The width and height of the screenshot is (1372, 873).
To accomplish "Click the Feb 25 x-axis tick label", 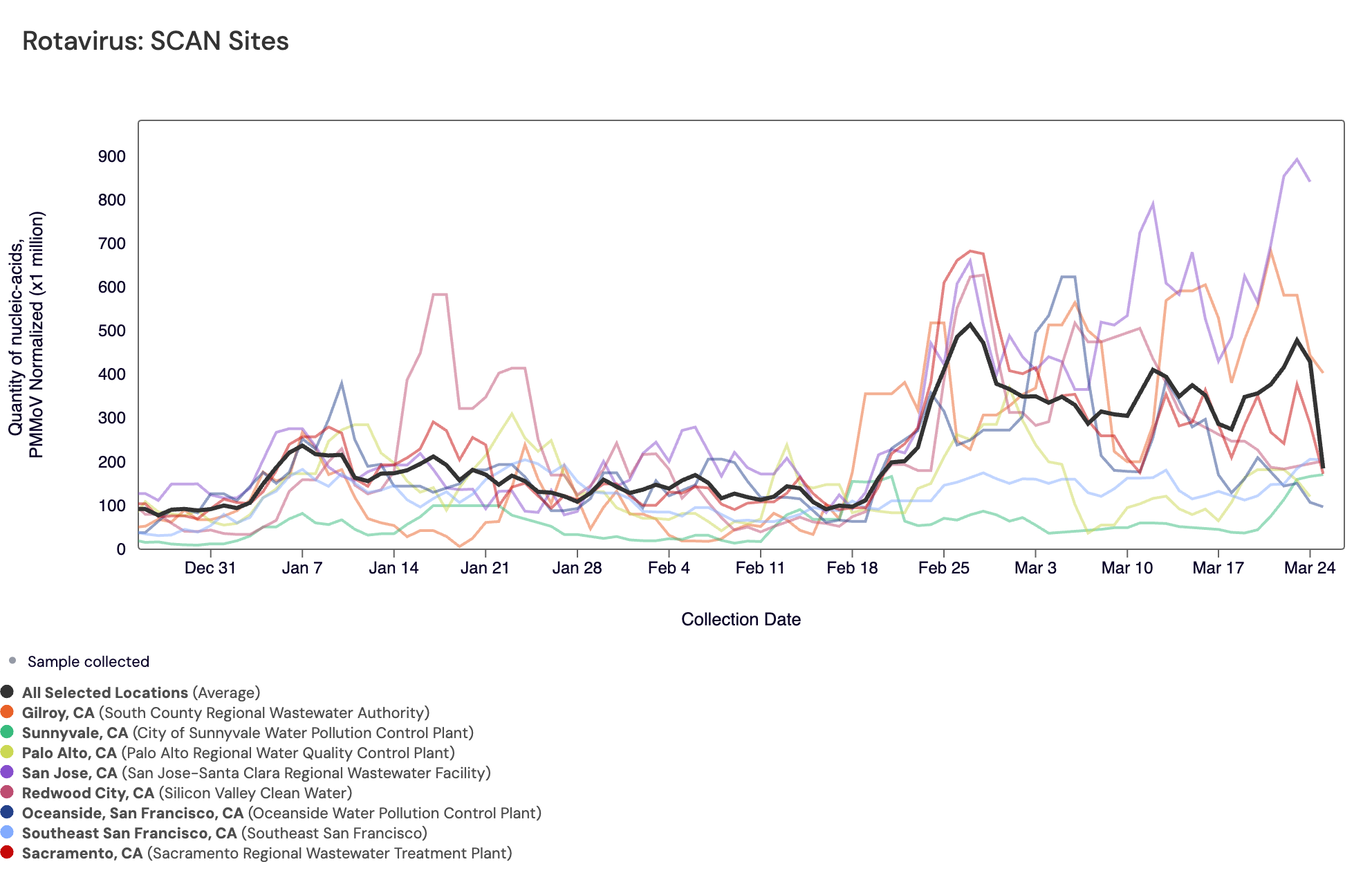I will point(943,568).
